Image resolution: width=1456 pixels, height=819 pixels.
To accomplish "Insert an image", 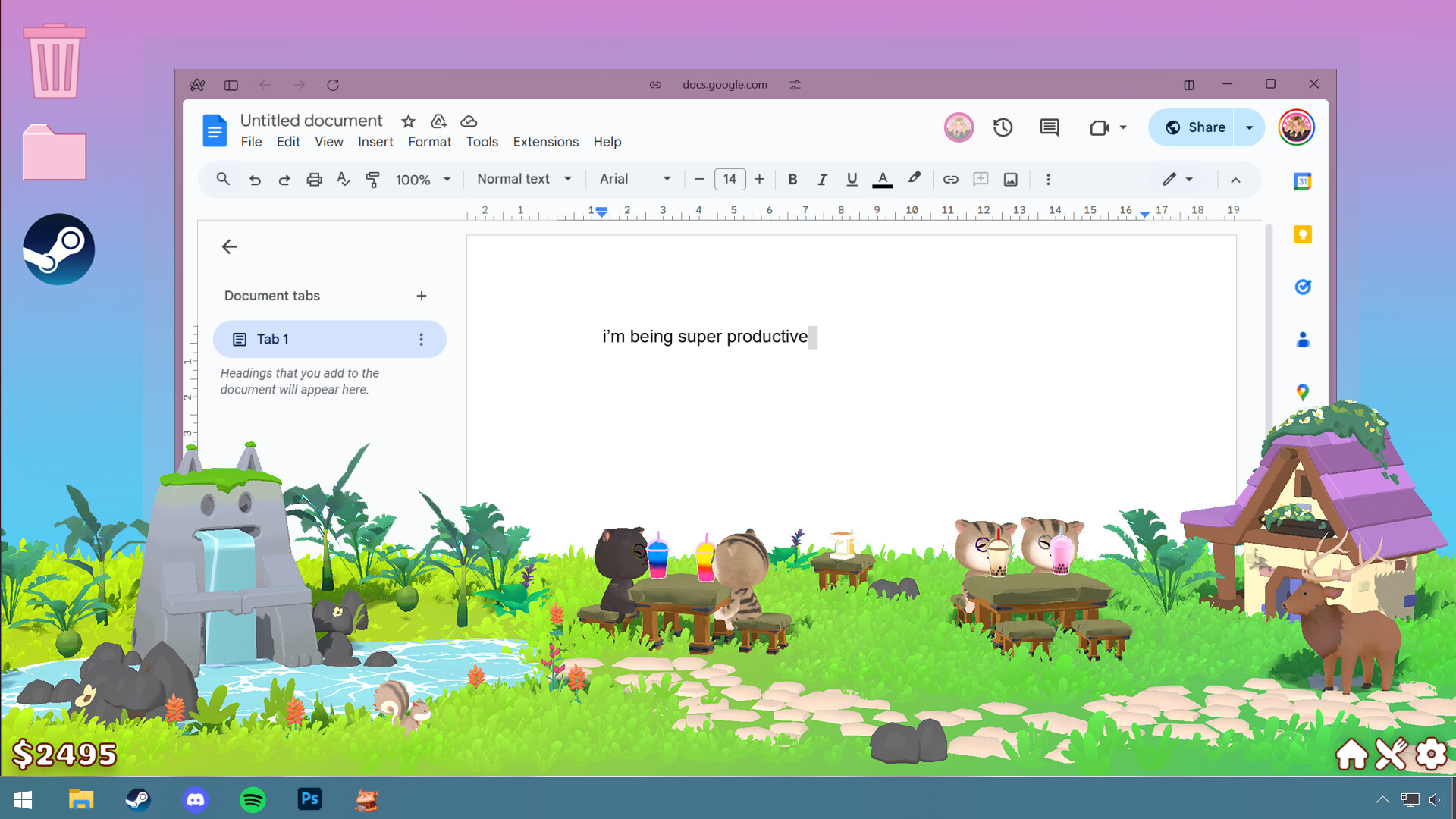I will point(1010,179).
